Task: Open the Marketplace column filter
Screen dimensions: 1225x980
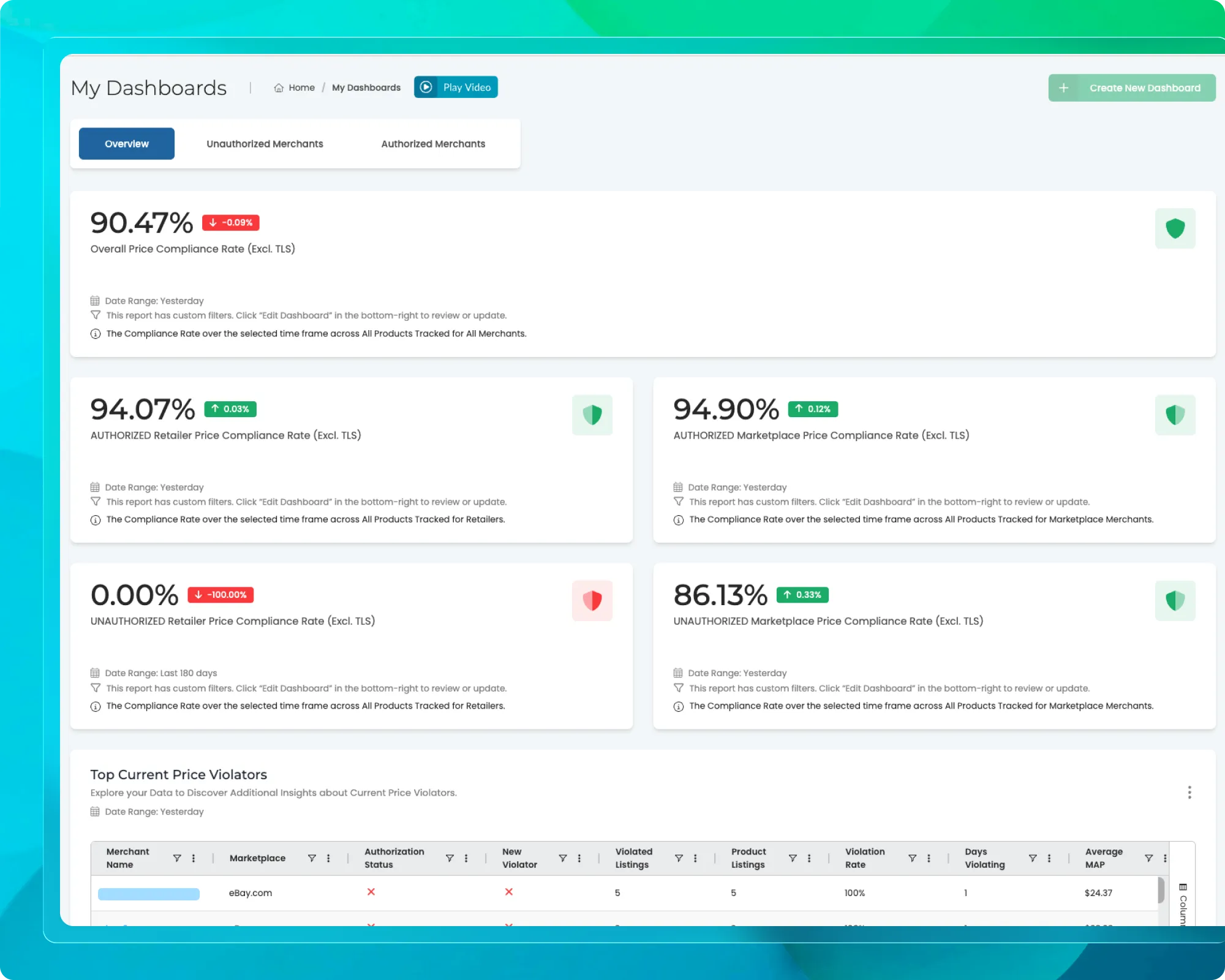Action: 313,858
